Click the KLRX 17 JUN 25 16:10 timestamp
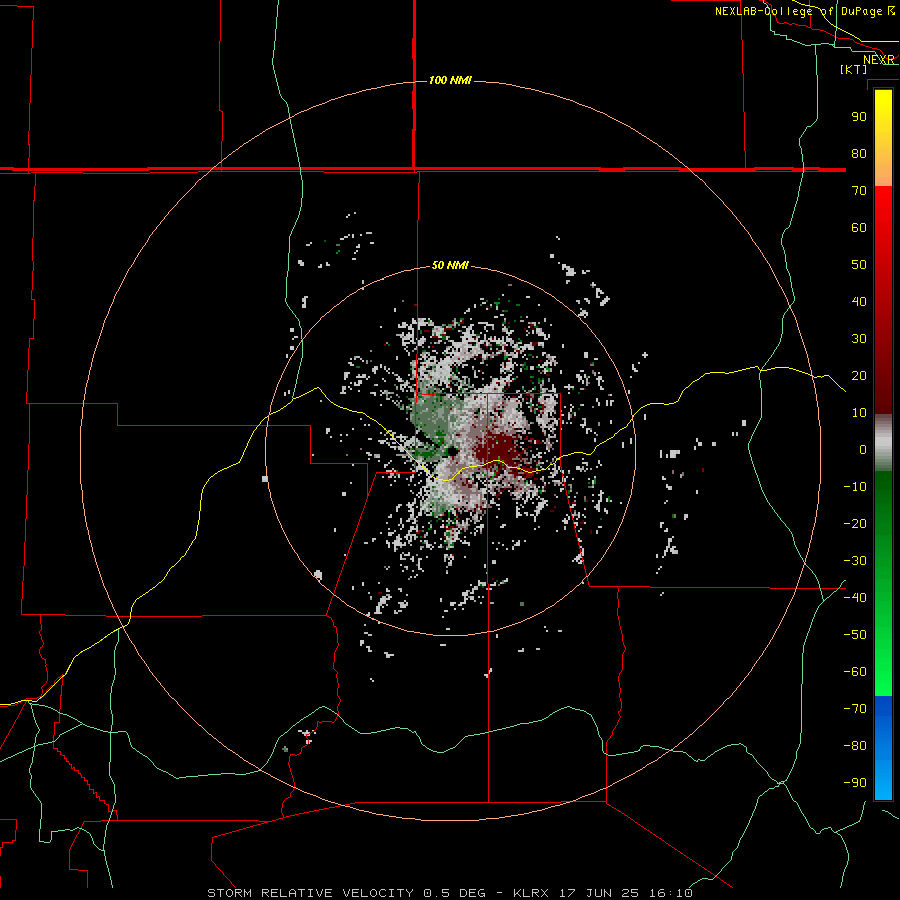900x900 pixels. coord(603,893)
